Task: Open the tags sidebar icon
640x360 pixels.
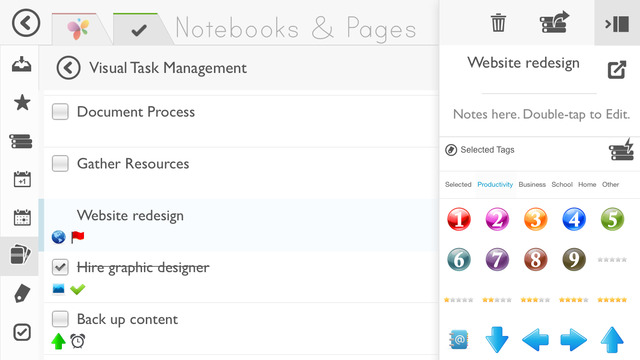Action: point(22,293)
